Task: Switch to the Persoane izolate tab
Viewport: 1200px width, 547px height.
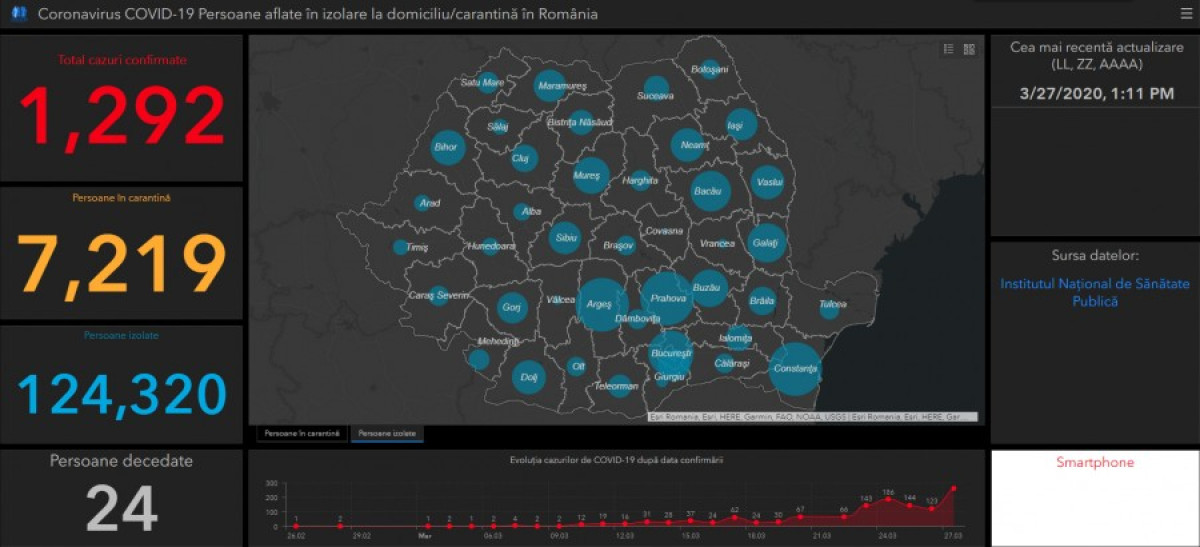Action: (x=388, y=434)
